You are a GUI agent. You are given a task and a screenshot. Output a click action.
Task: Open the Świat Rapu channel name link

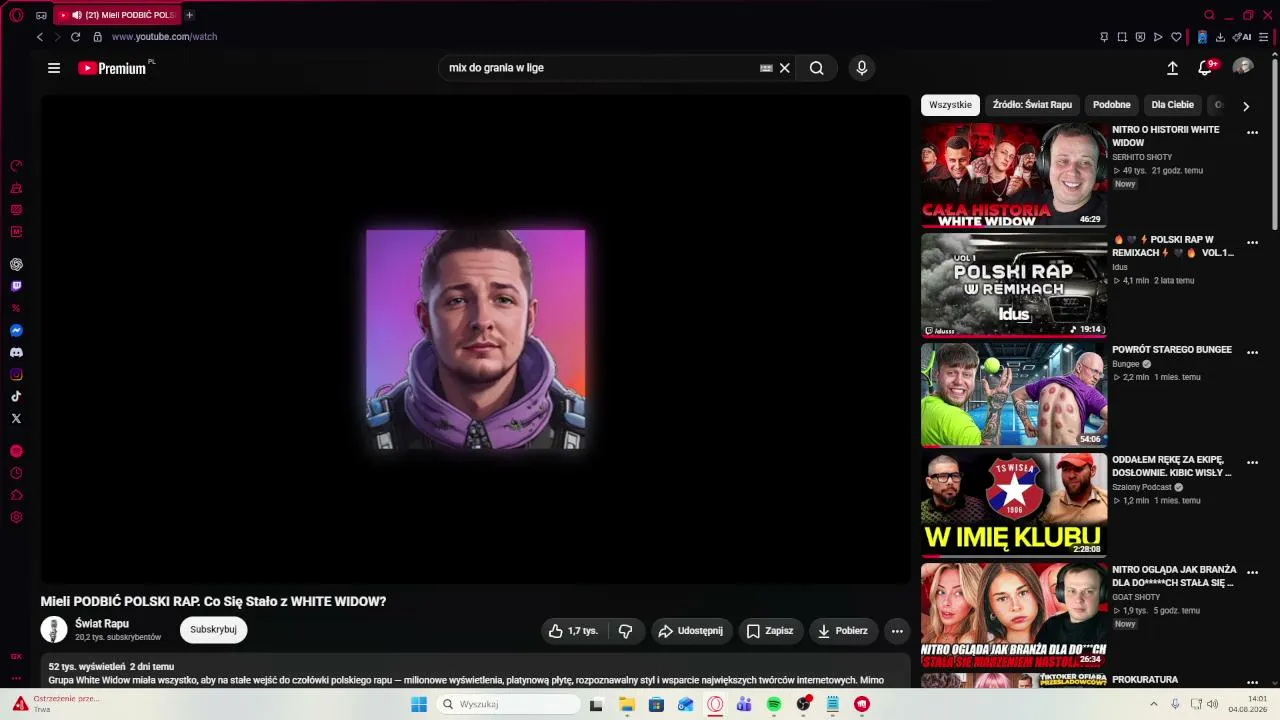[102, 624]
